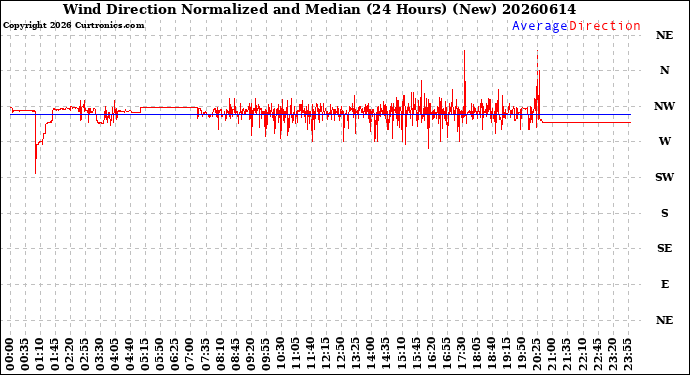The height and width of the screenshot is (375, 690).
Task: Click the 19:50 time axis label
Action: [x=521, y=354]
